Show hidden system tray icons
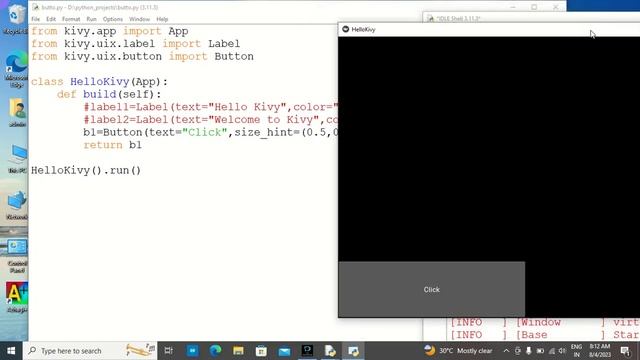The width and height of the screenshot is (640, 360). 506,351
